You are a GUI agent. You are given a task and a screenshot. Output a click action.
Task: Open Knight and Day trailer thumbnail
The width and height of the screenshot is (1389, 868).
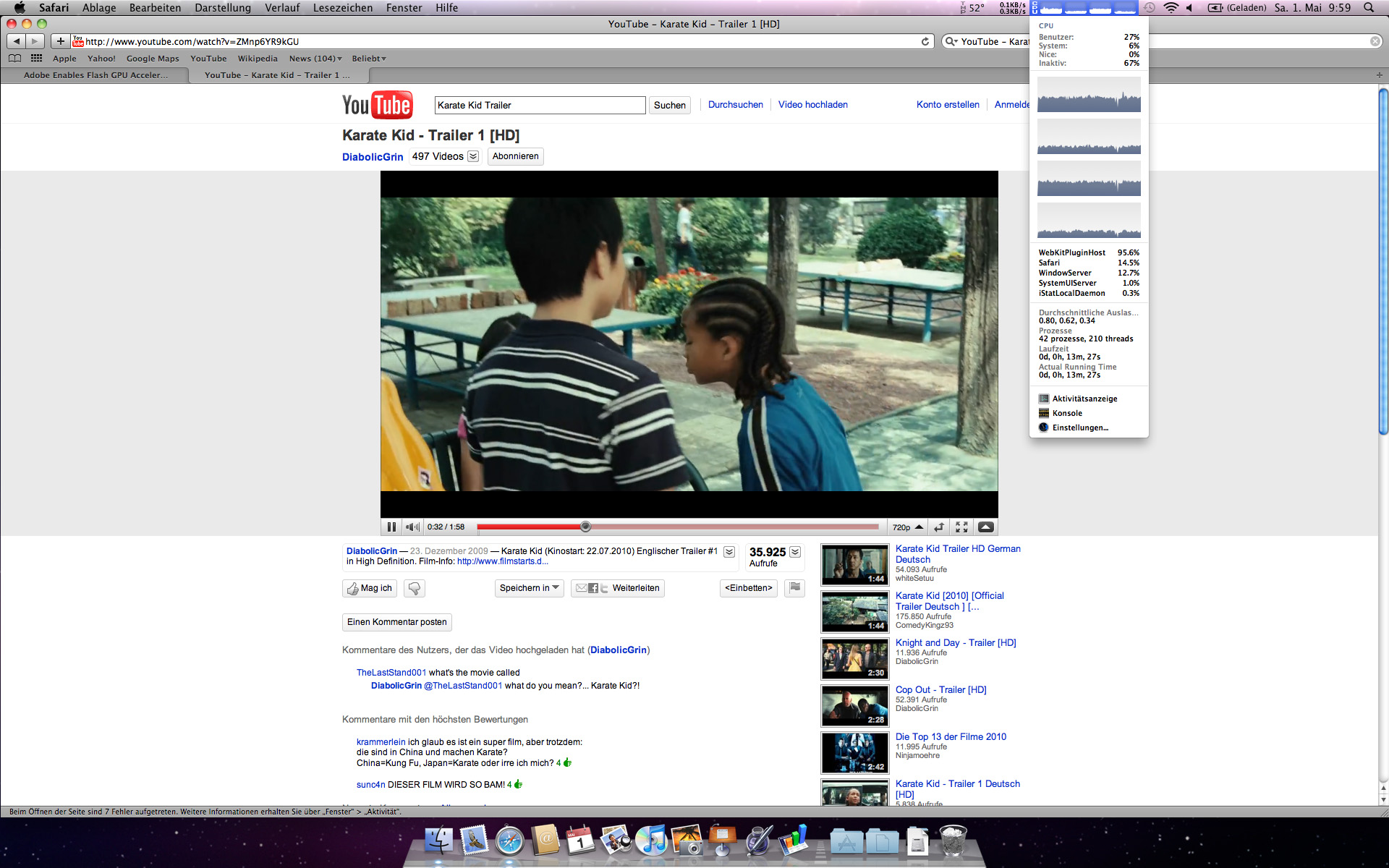854,659
